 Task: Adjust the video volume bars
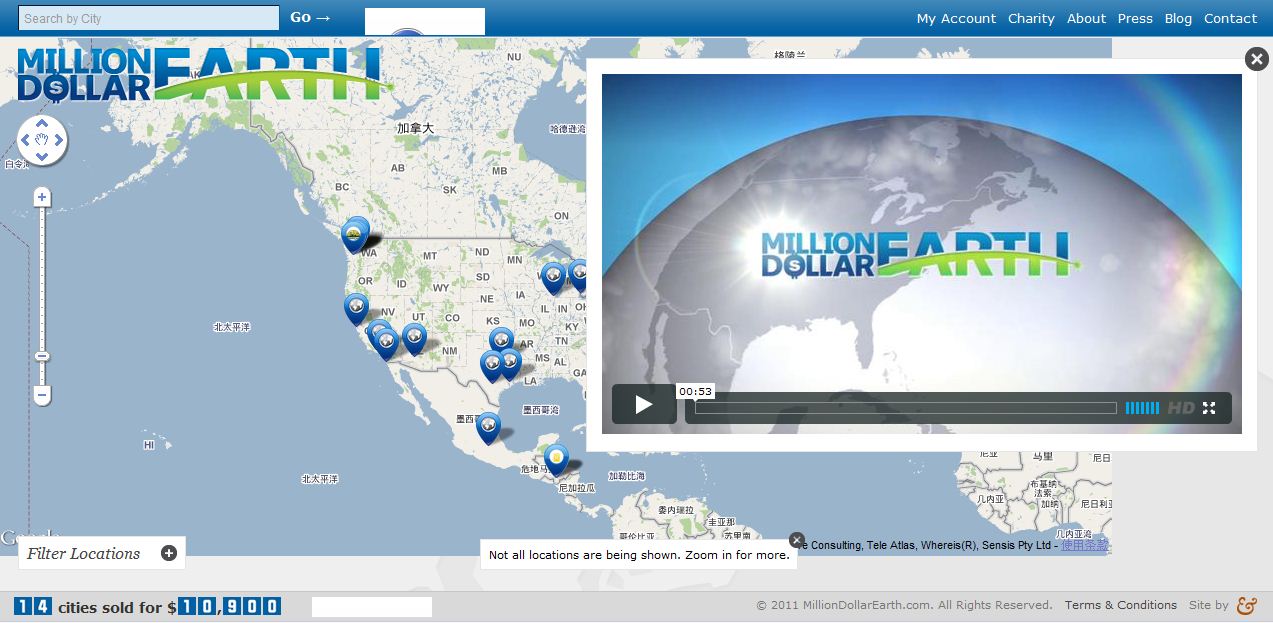(x=1142, y=408)
